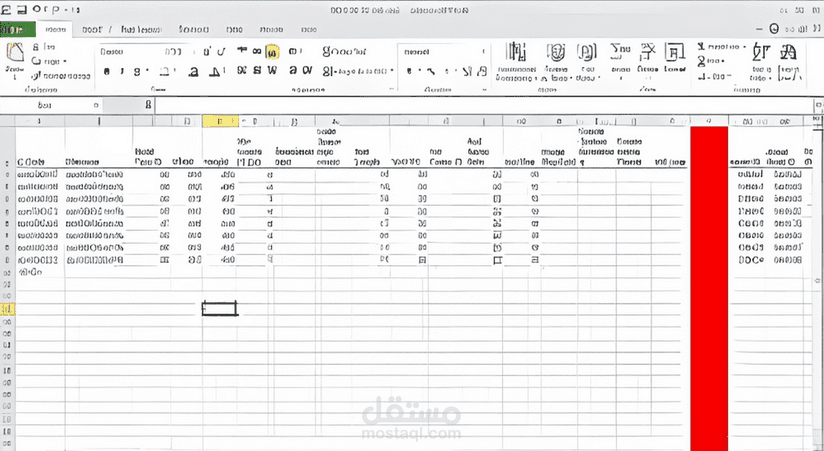Screen dimensions: 824x451
Task: Click the Increase Font Size icon
Action: (x=207, y=52)
